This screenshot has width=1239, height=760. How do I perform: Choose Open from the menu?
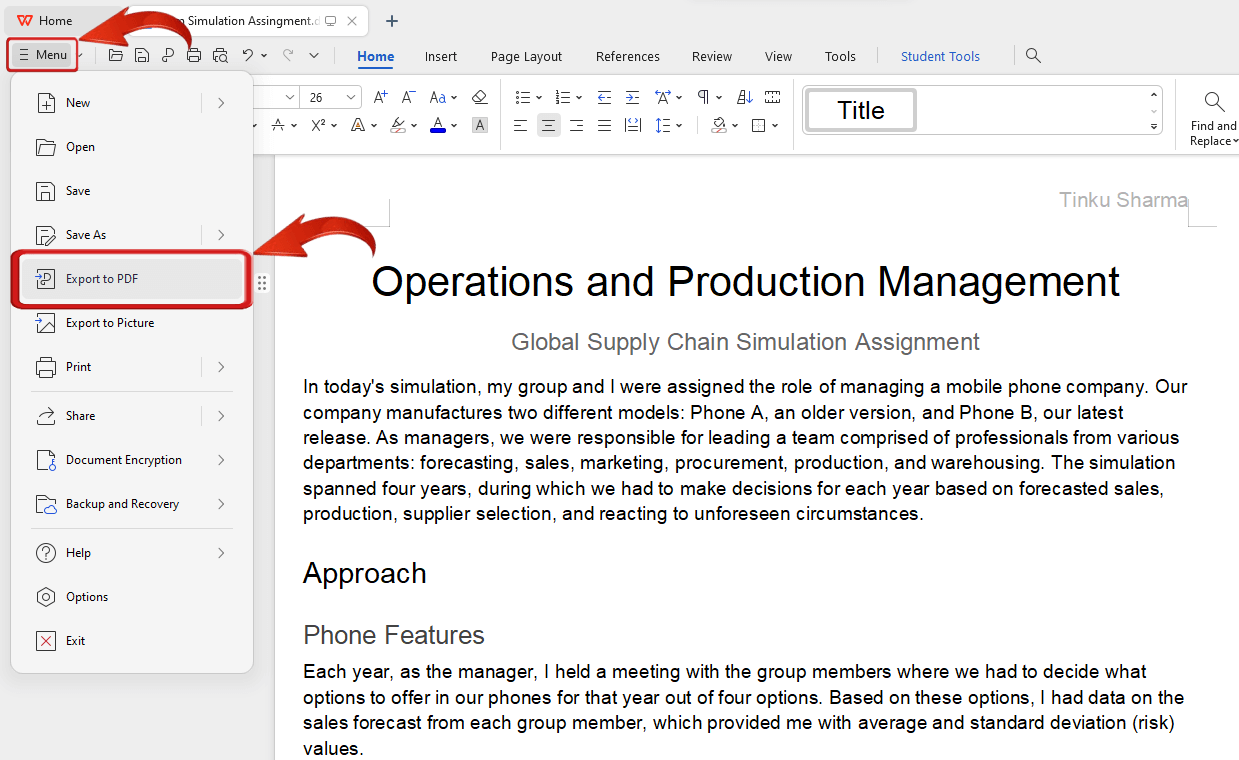coord(132,147)
